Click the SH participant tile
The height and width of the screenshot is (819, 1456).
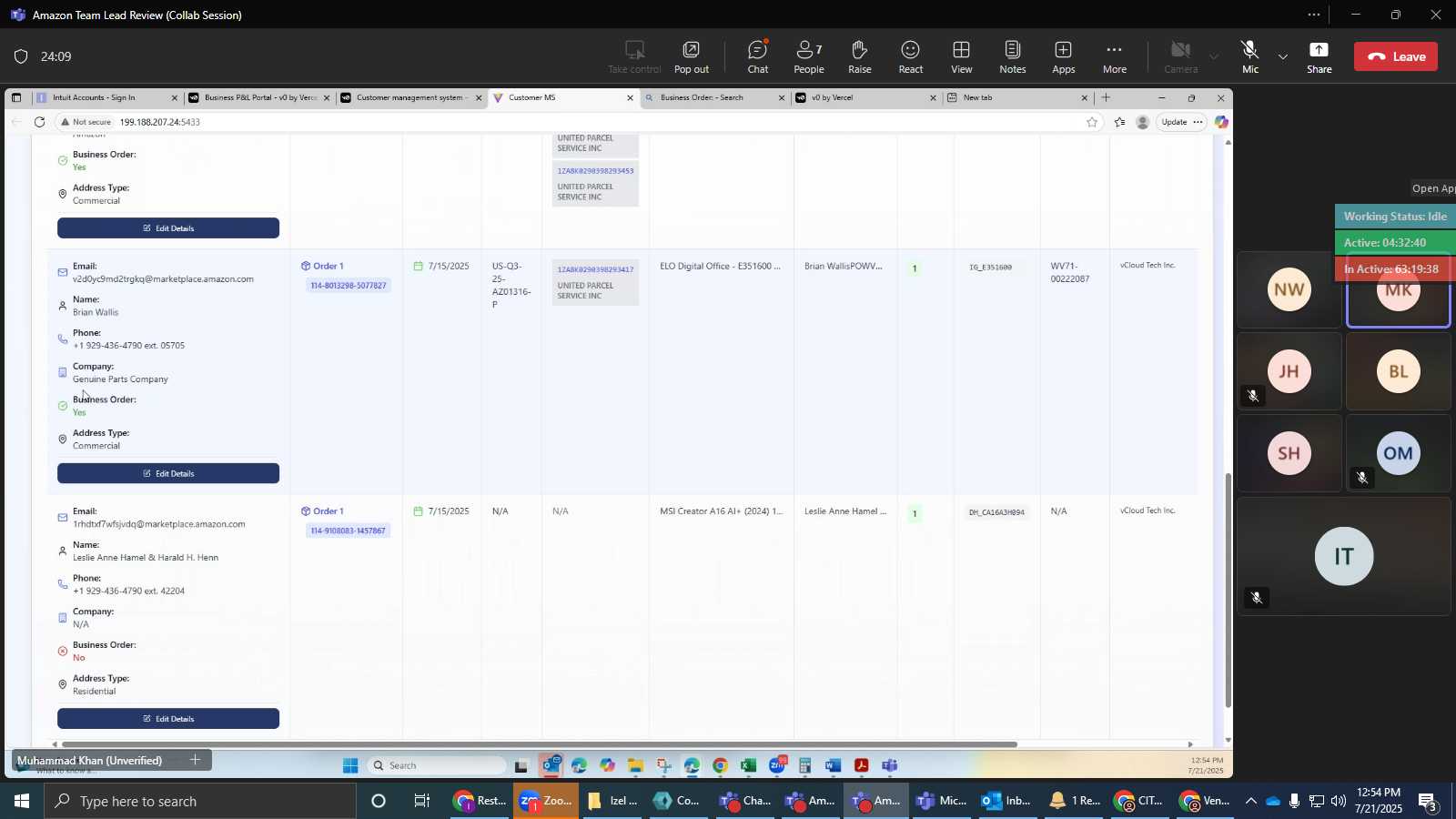[x=1289, y=453]
